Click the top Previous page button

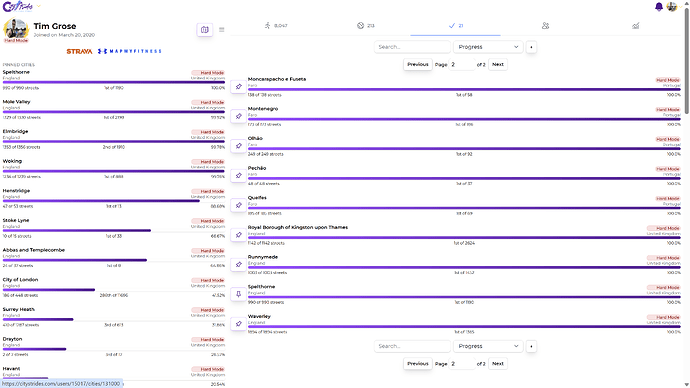tap(418, 64)
